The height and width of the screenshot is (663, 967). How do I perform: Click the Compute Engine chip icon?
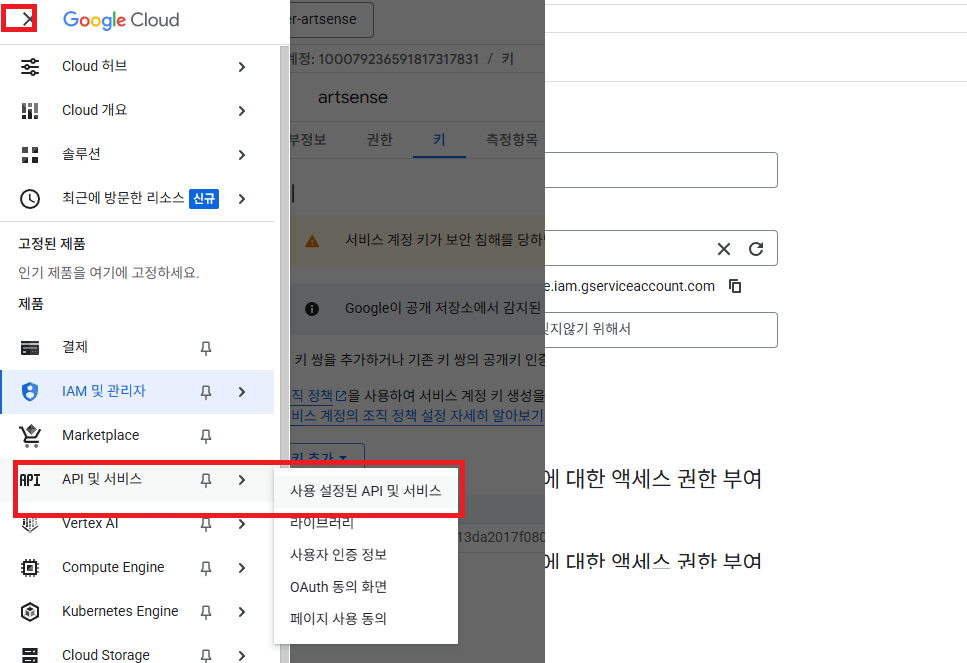(30, 568)
